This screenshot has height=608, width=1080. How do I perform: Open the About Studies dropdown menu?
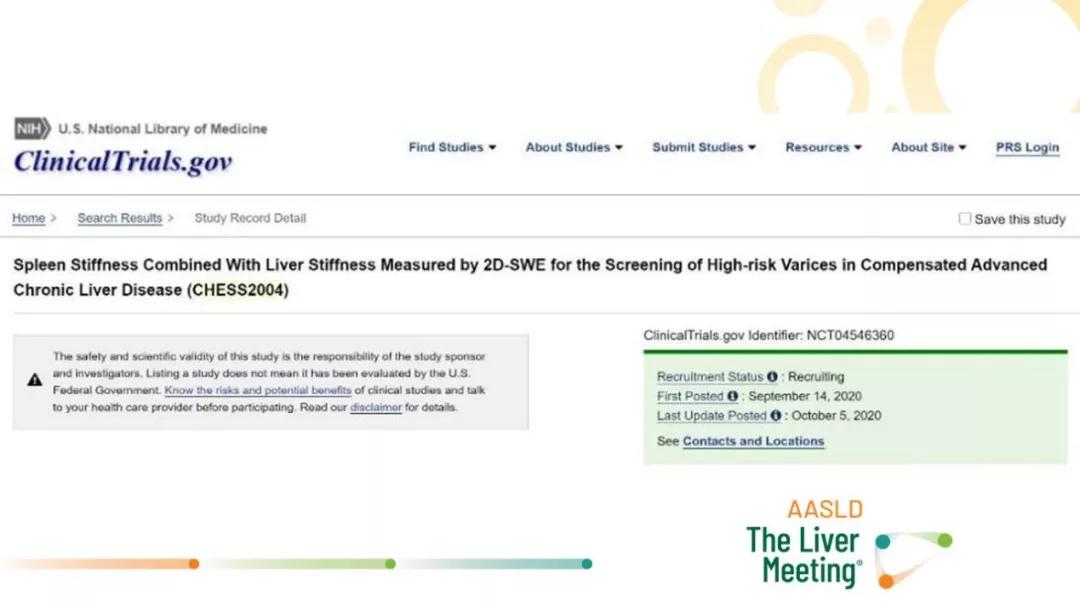click(574, 147)
